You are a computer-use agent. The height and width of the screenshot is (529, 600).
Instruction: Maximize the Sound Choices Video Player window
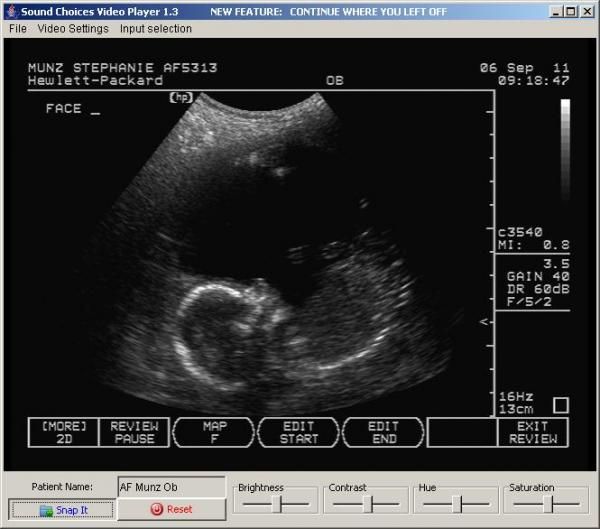571,12
